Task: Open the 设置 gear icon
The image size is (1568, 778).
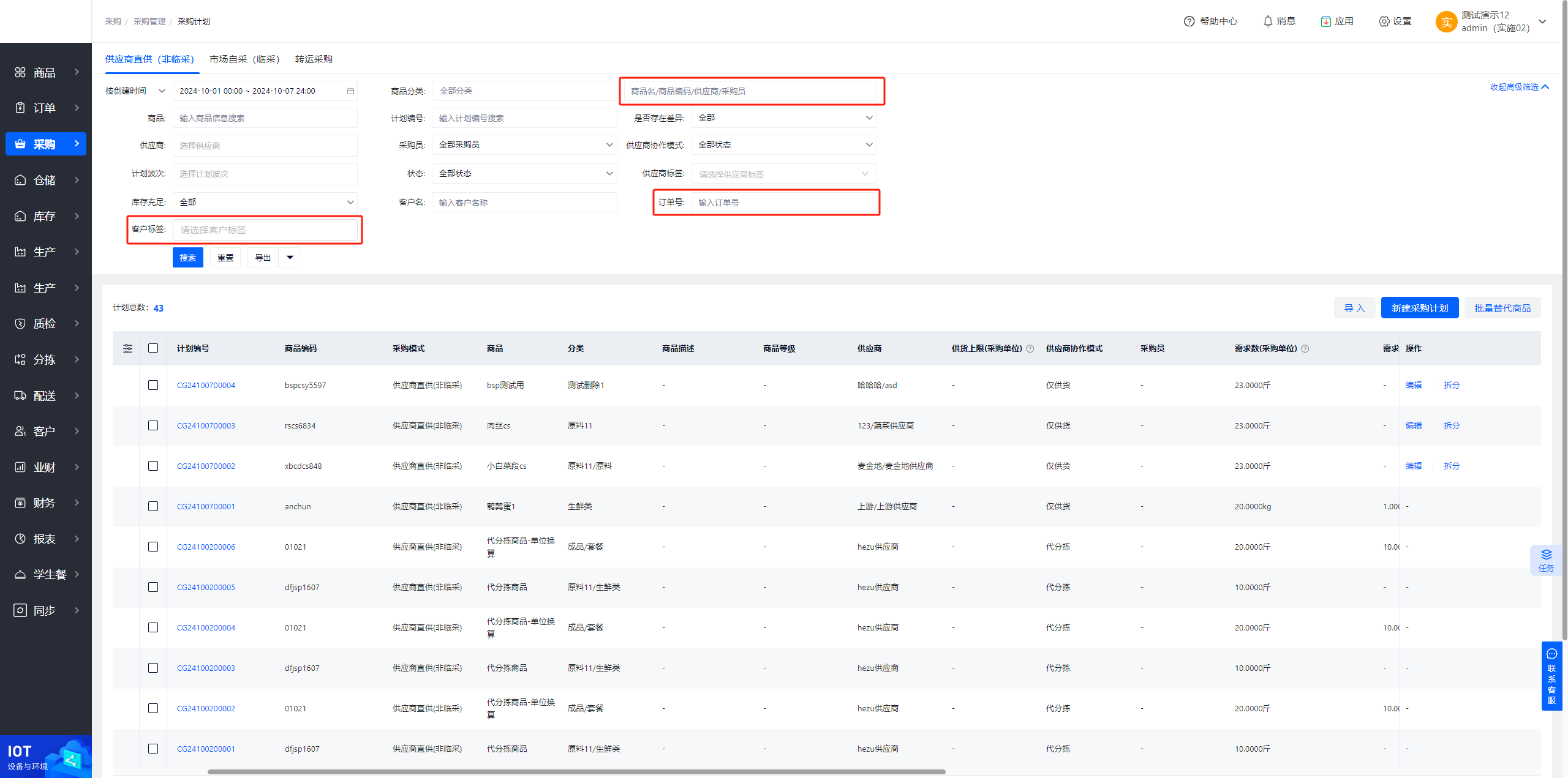Action: click(1384, 21)
